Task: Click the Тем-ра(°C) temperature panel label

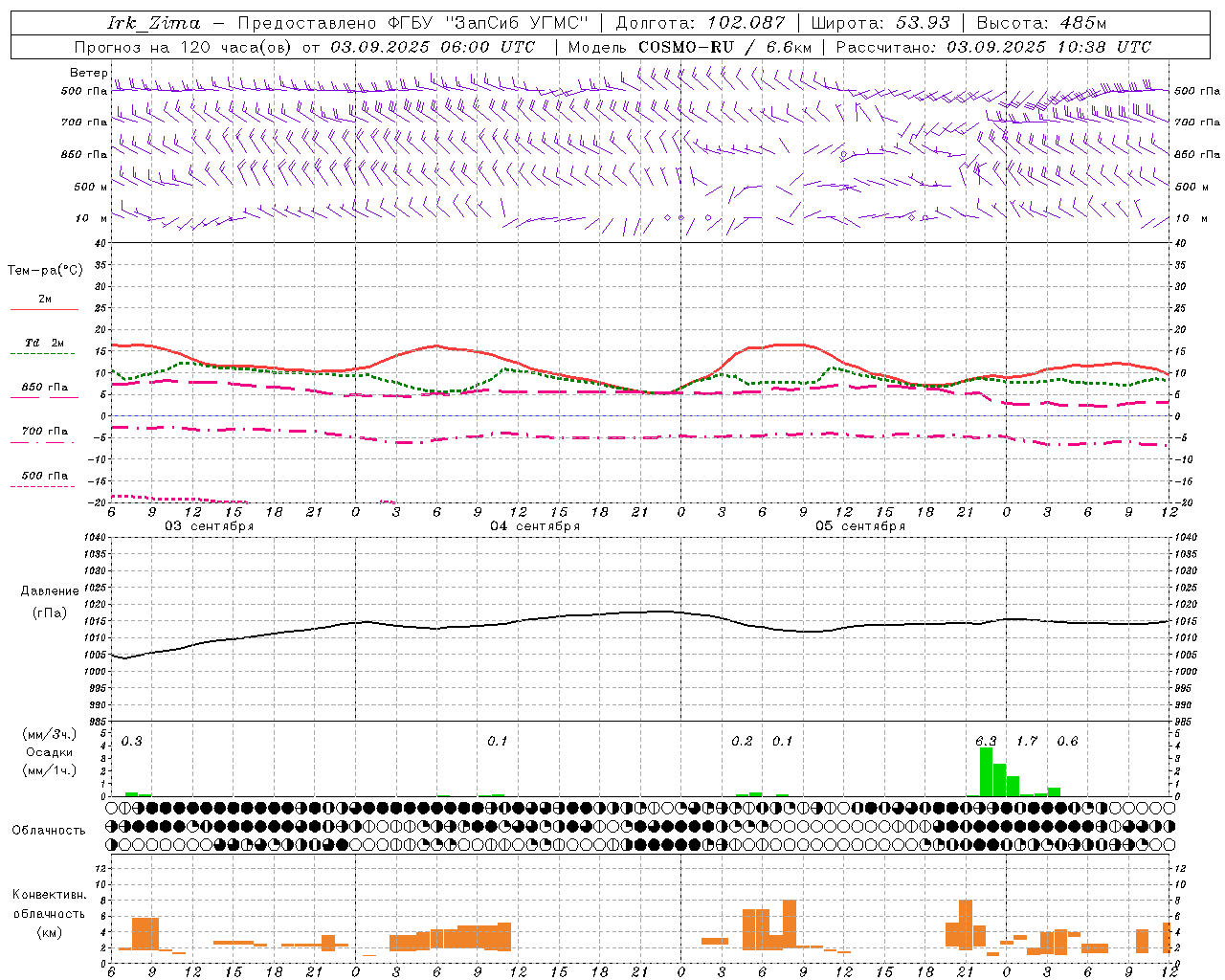Action: click(45, 271)
